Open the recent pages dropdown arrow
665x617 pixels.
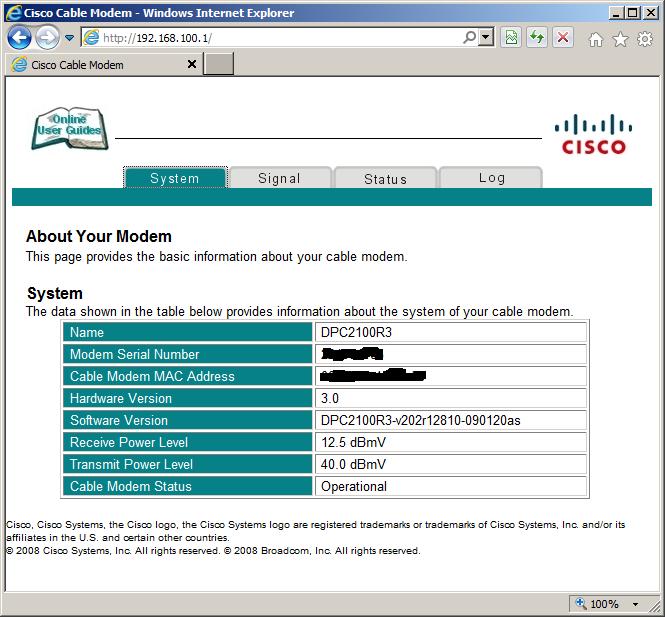pos(70,38)
